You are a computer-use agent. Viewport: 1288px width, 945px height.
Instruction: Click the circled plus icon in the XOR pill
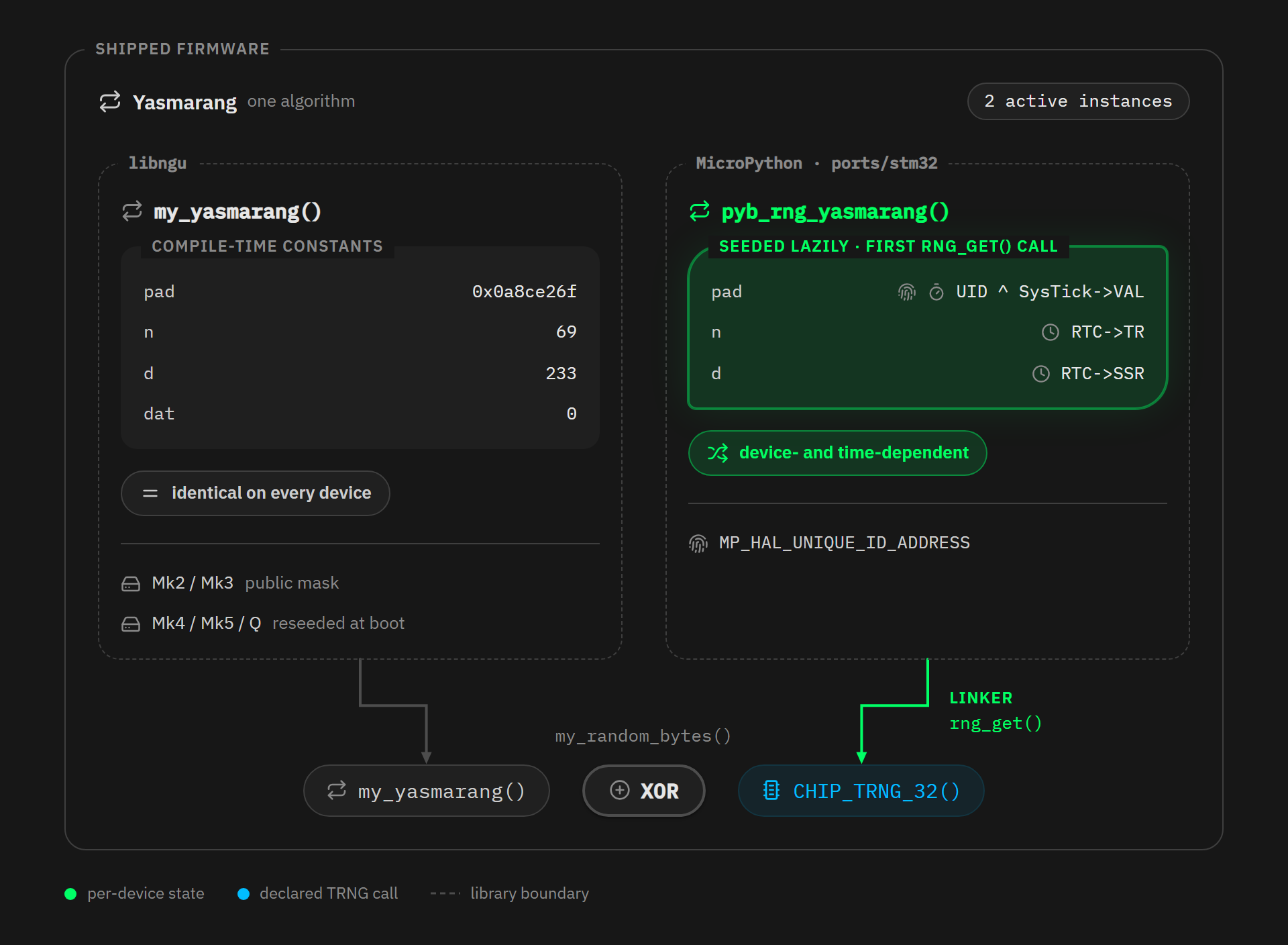coord(620,791)
